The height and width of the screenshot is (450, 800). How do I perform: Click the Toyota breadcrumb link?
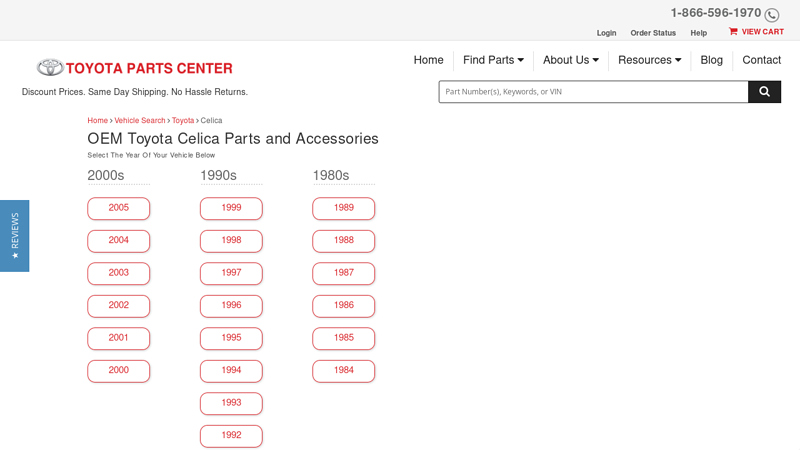coord(183,121)
